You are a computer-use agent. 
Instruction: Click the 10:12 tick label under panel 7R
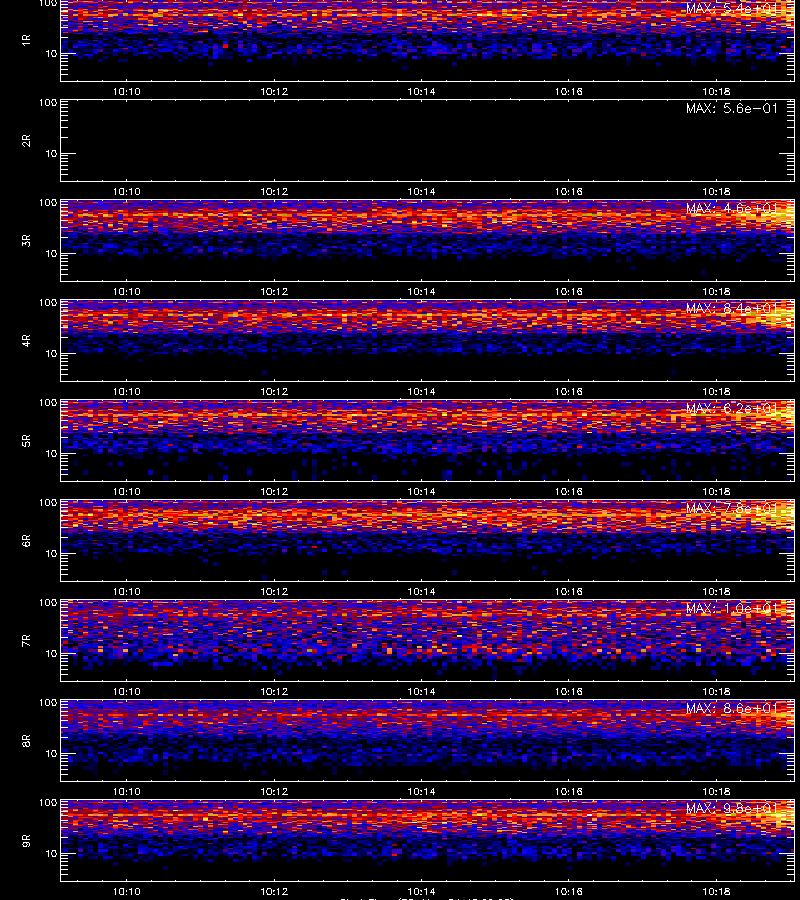tap(274, 691)
